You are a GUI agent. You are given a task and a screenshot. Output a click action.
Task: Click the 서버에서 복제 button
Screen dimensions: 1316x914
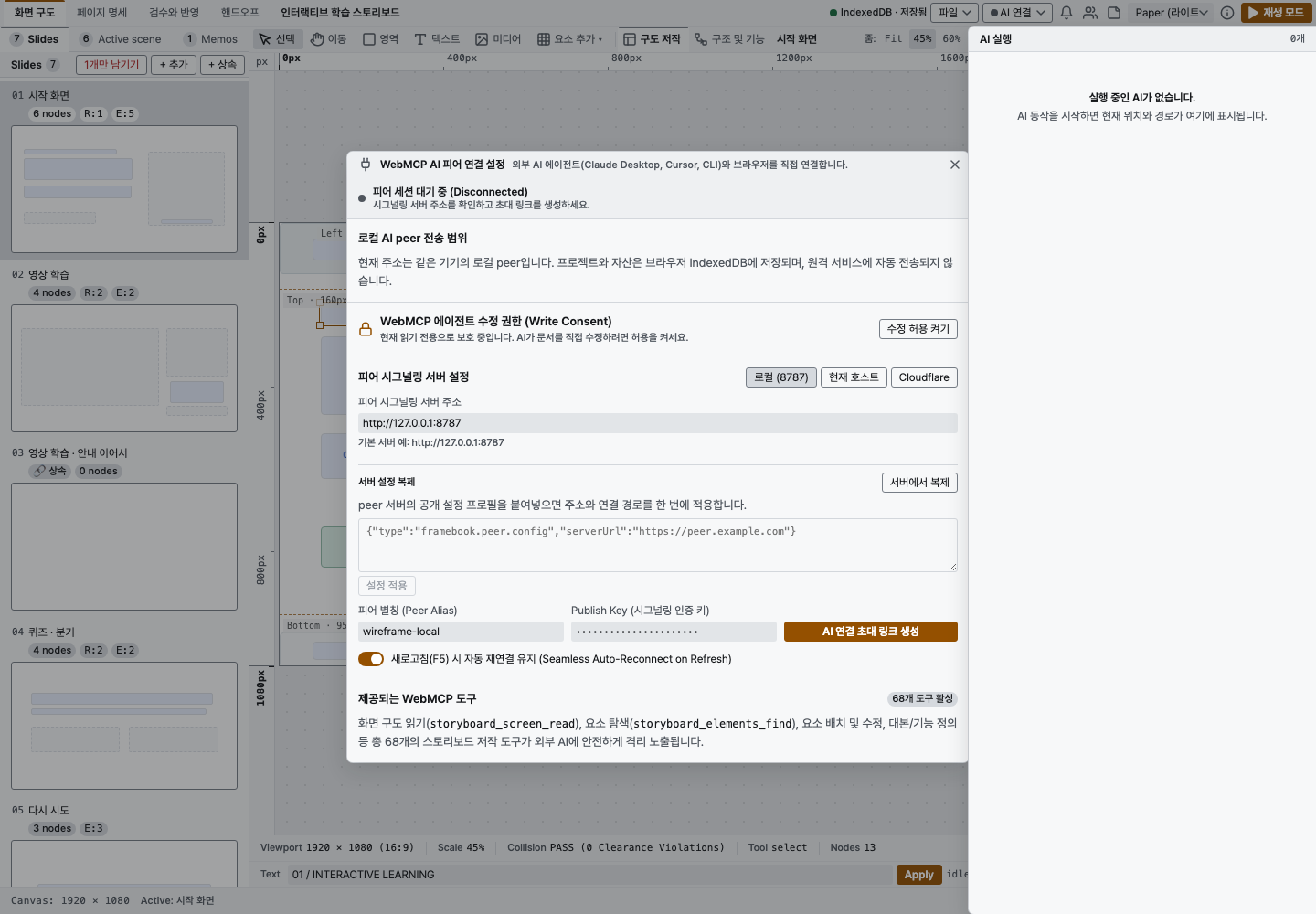pos(919,483)
